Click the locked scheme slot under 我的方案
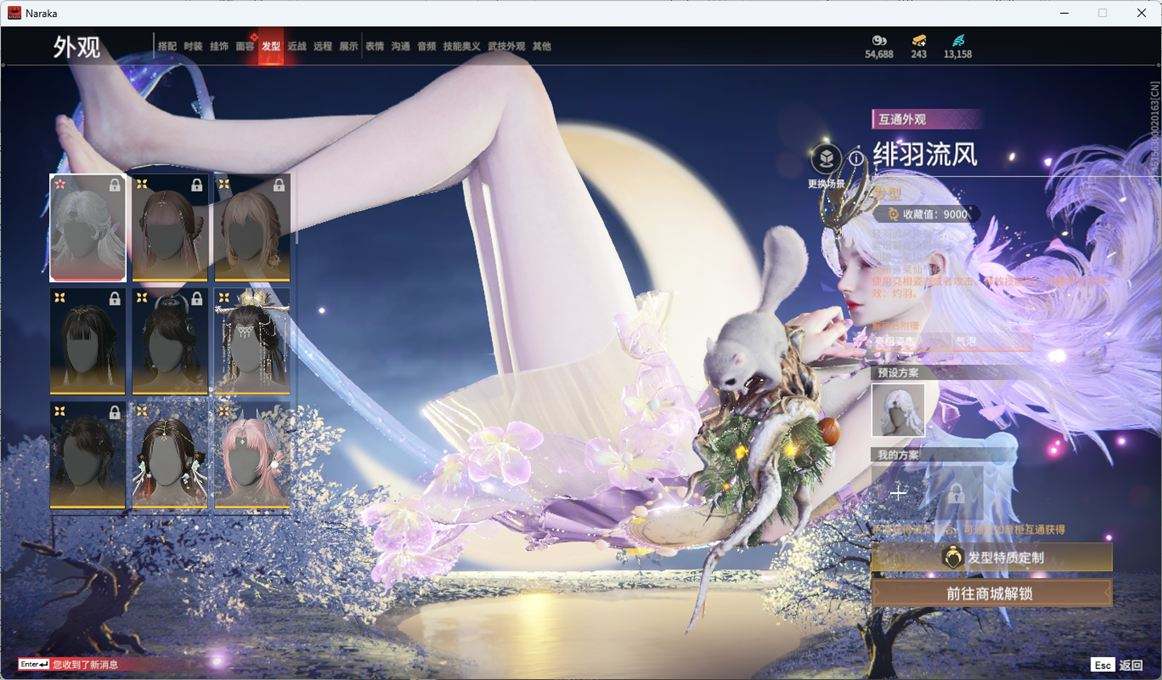Screen dimensions: 1162x680 pos(956,493)
